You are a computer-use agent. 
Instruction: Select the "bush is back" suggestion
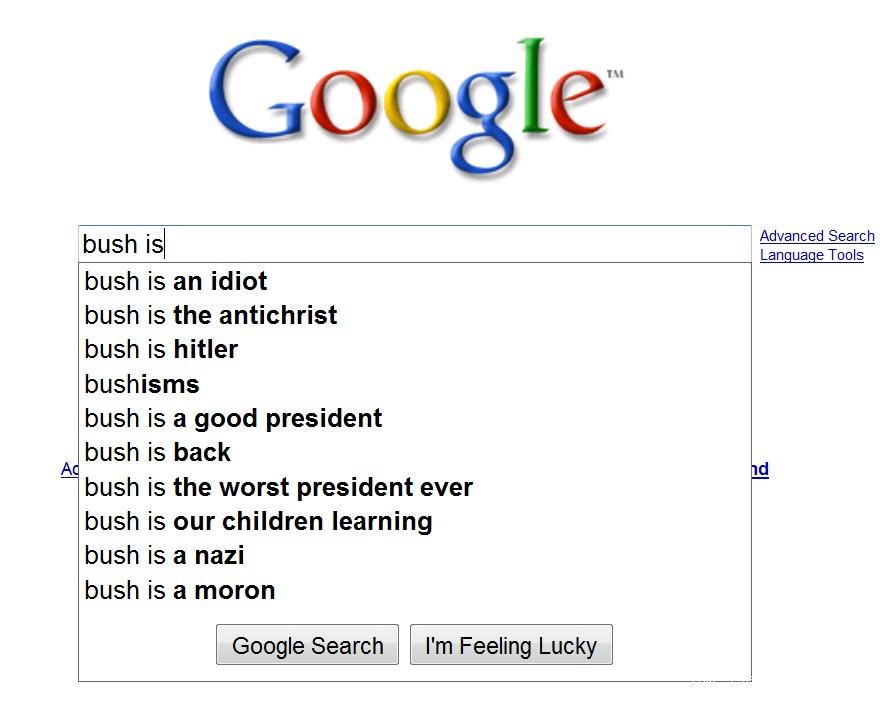click(x=415, y=452)
